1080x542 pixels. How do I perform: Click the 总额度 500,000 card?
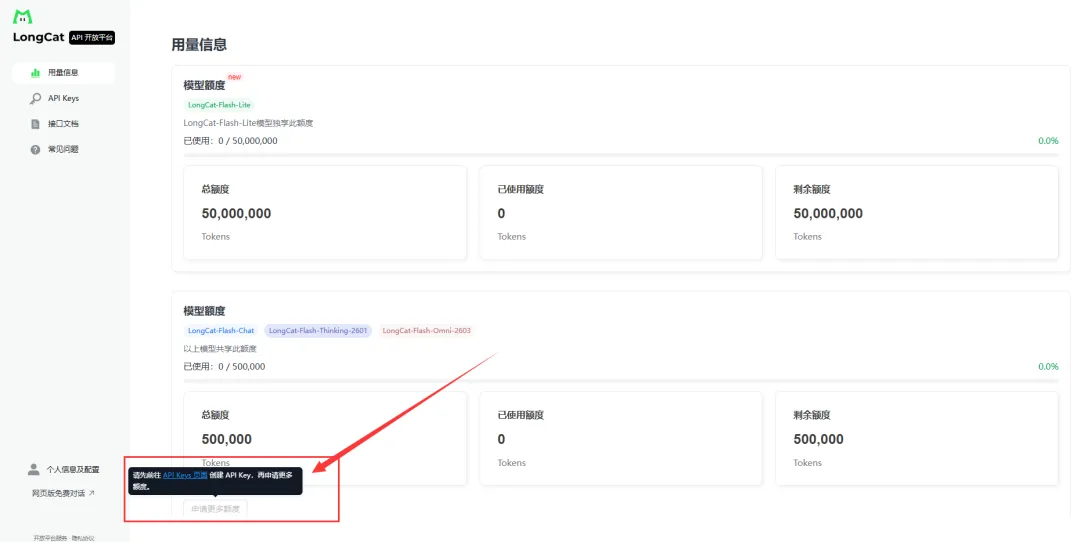[325, 438]
